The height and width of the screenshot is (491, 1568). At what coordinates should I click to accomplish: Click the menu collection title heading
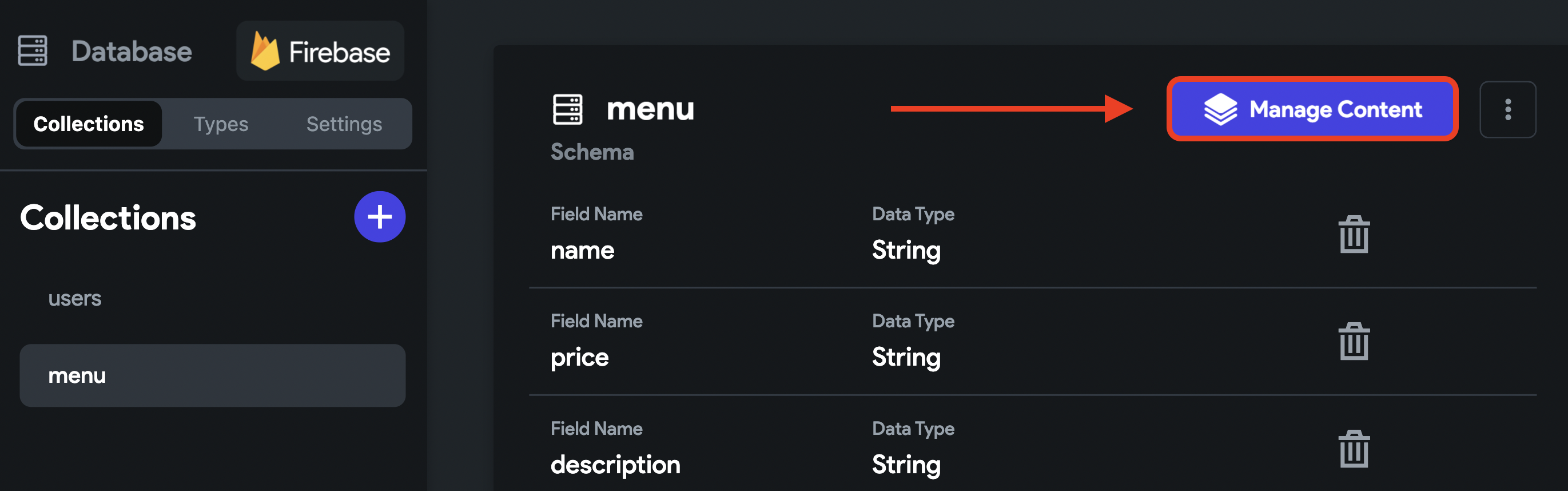pyautogui.click(x=650, y=110)
